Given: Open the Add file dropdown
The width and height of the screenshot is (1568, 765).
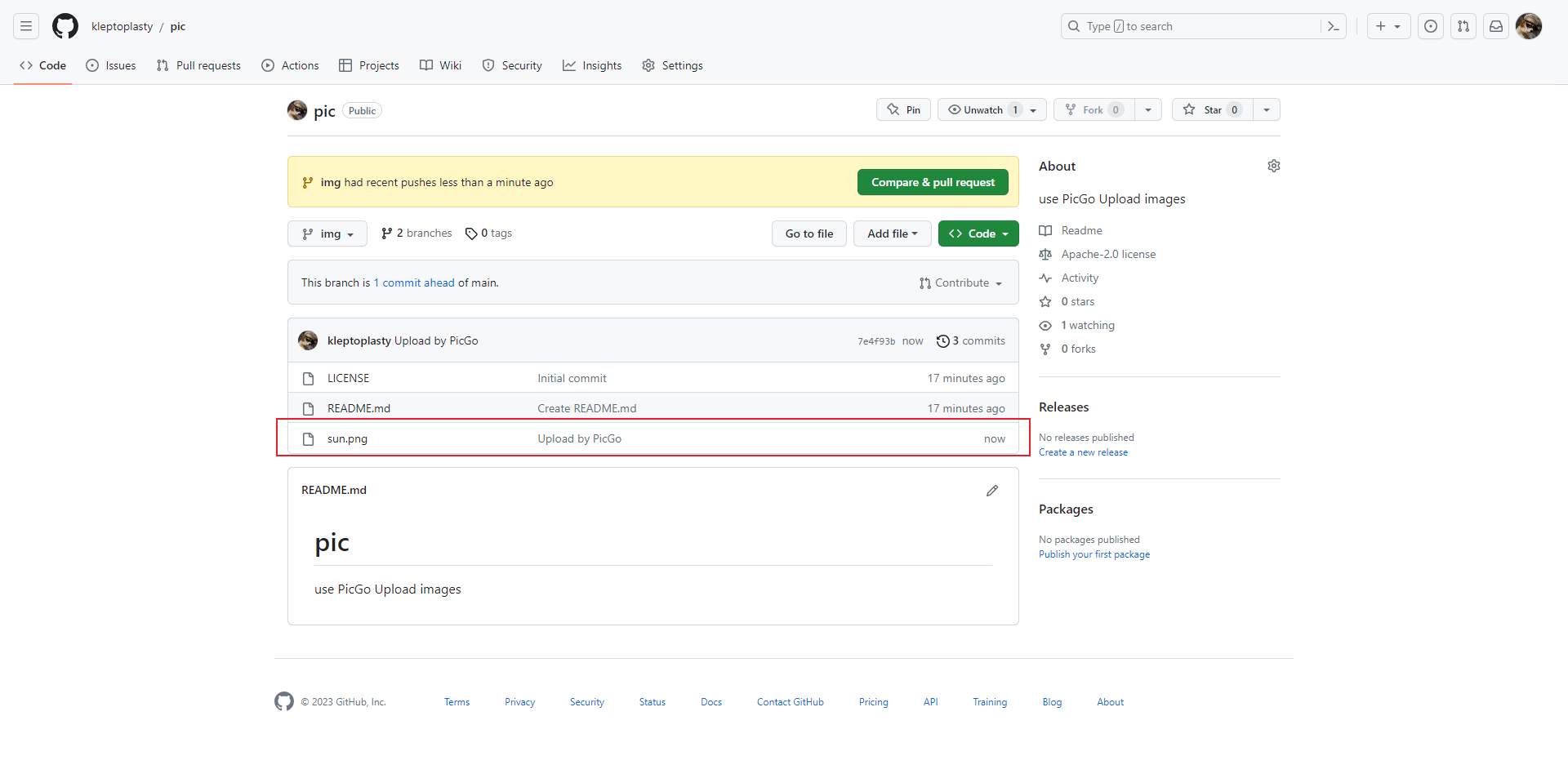Looking at the screenshot, I should [x=893, y=234].
